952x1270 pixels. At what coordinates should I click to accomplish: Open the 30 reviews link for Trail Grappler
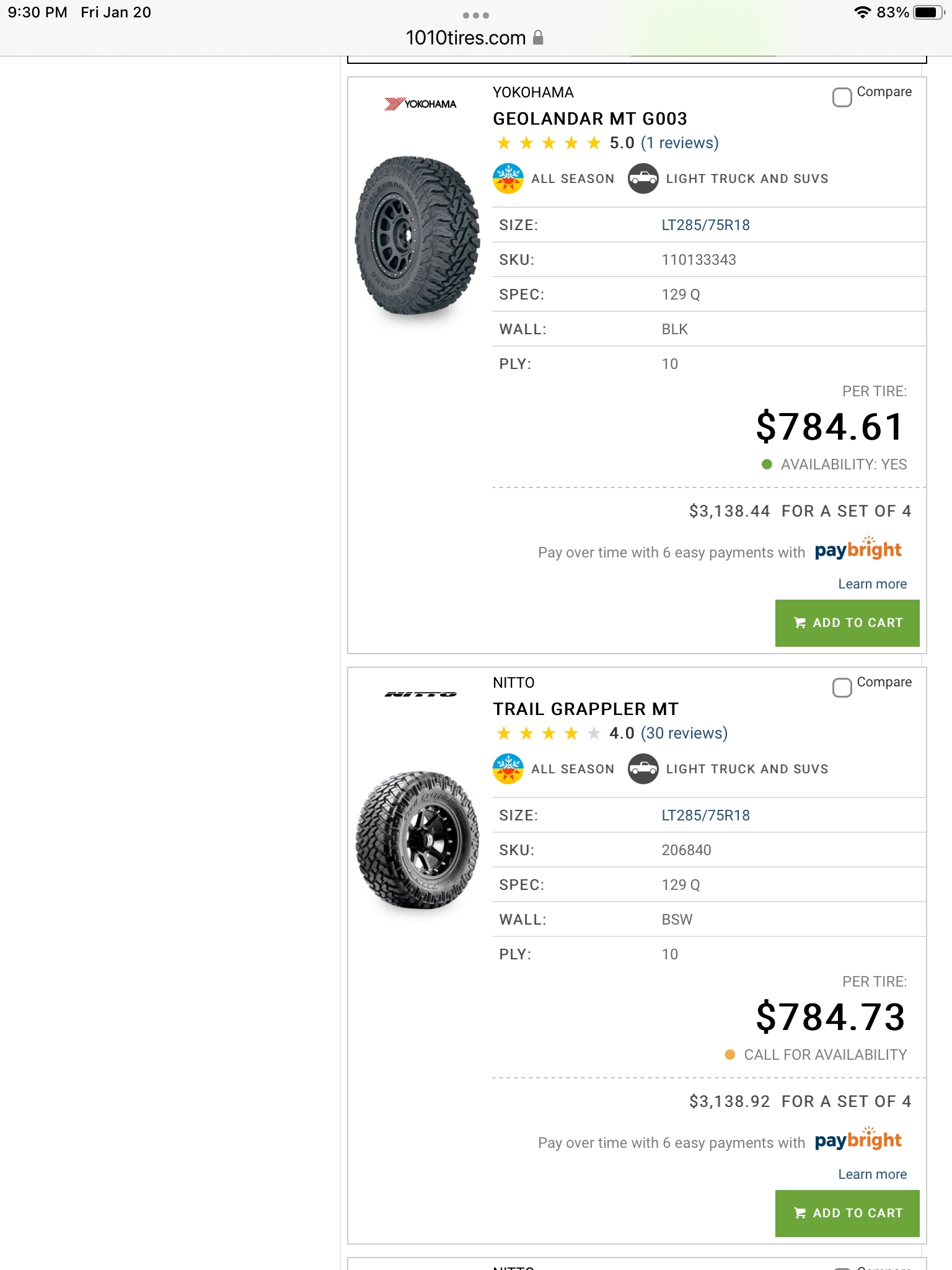coord(684,734)
